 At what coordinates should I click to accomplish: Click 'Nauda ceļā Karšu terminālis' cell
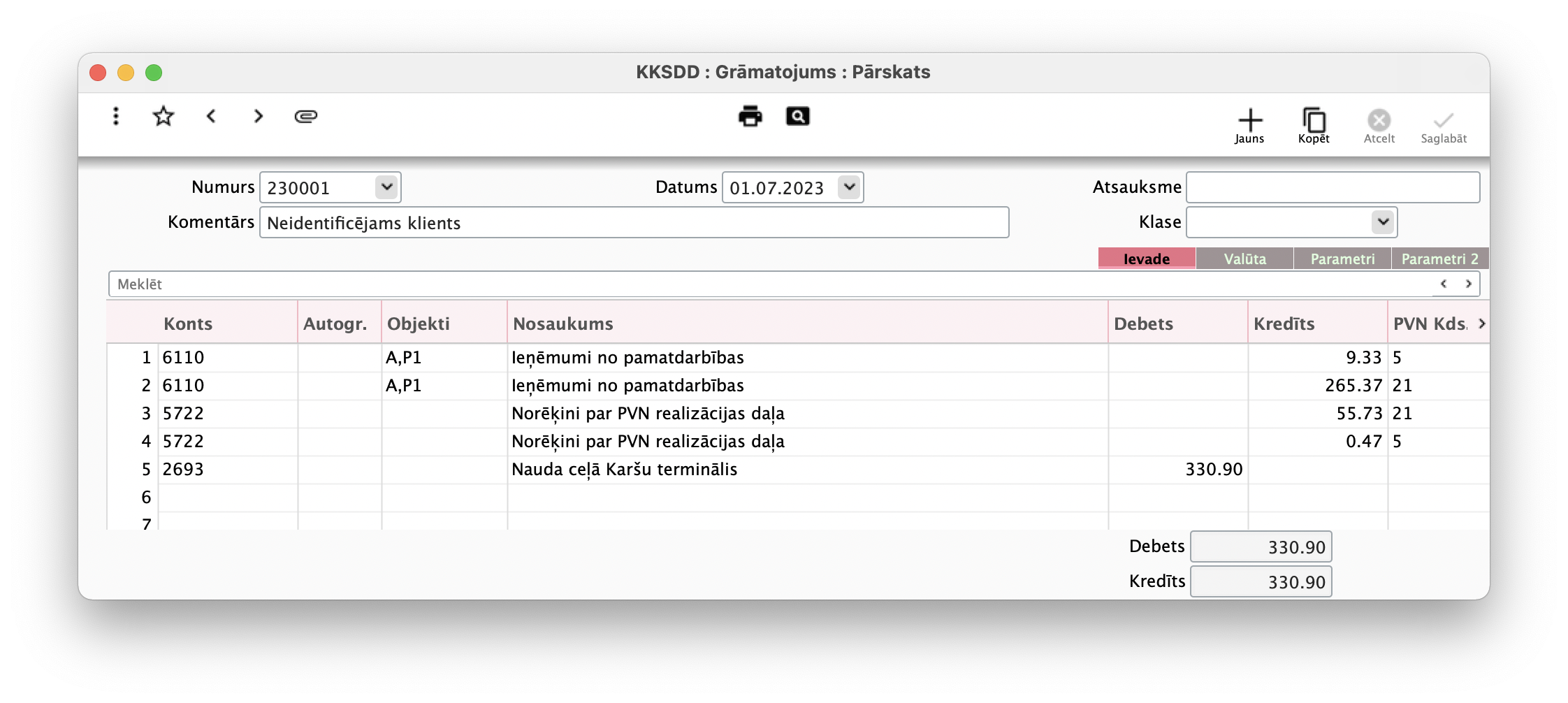click(x=808, y=470)
